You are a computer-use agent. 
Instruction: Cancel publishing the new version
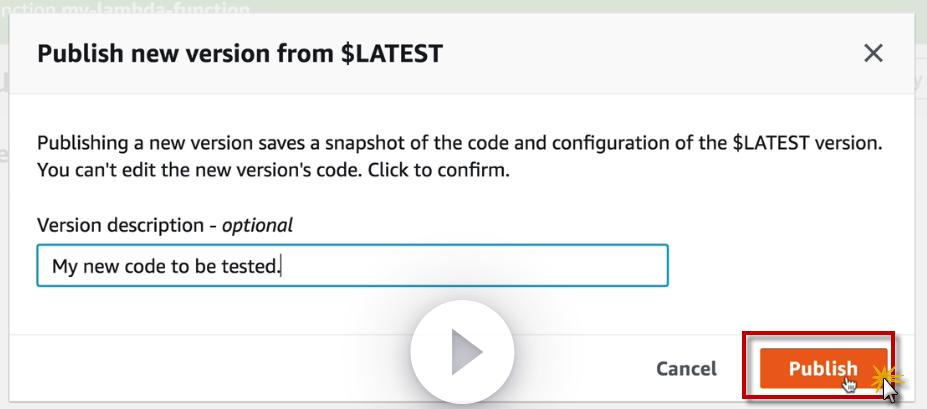tap(686, 369)
